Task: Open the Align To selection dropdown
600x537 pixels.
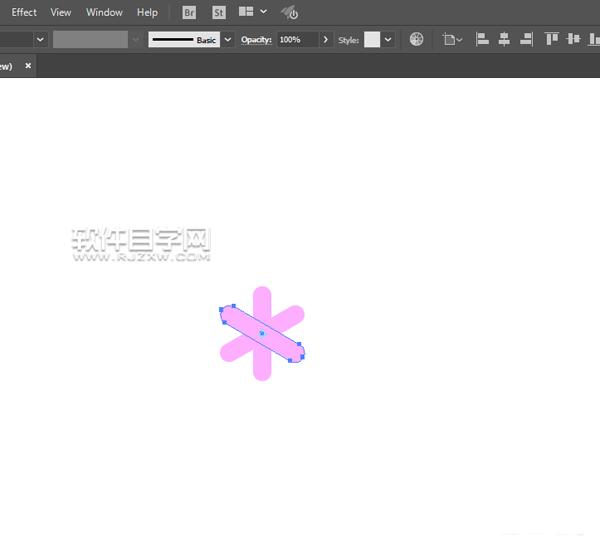Action: pos(453,40)
